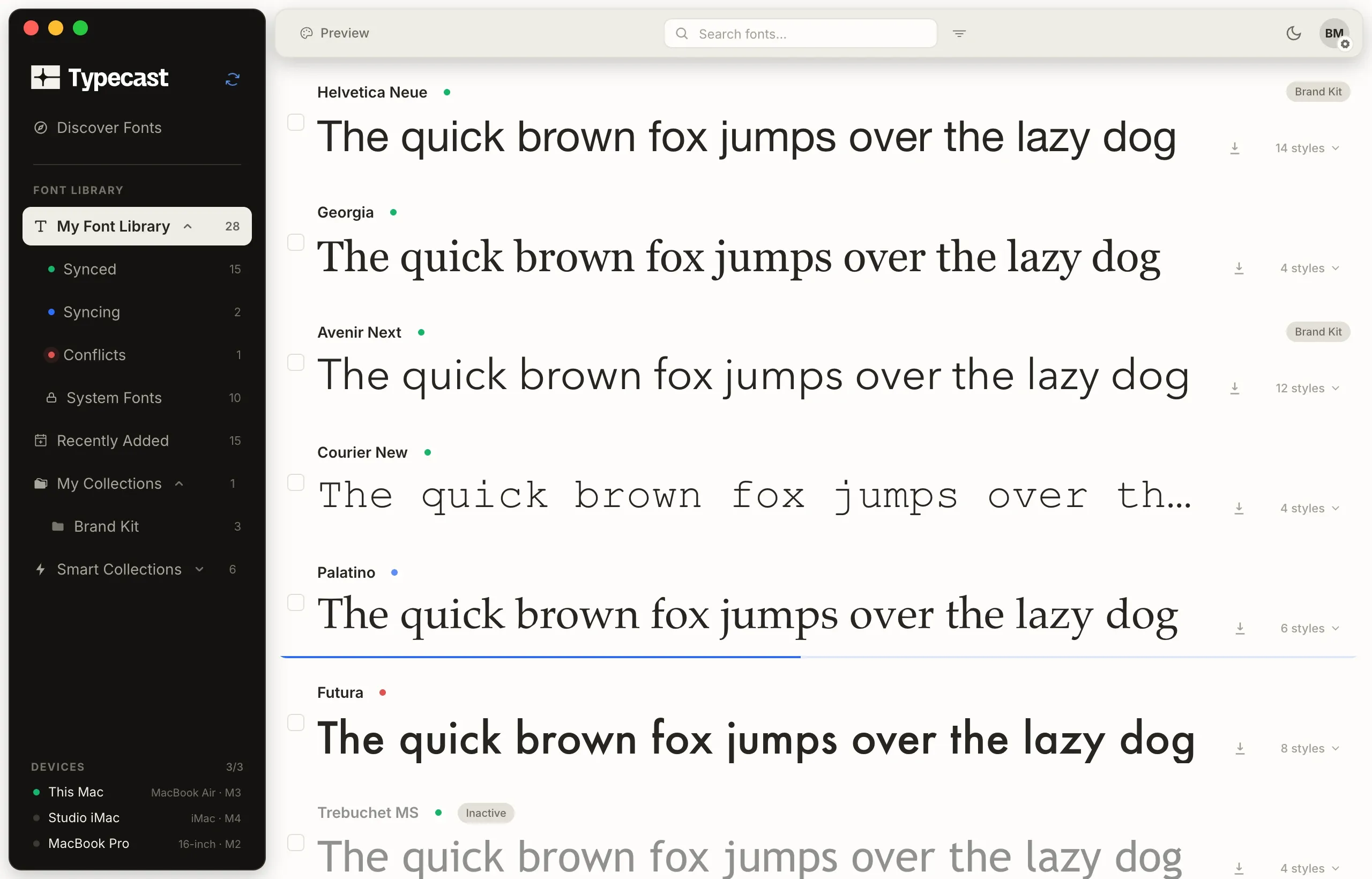This screenshot has width=1372, height=879.
Task: Toggle dark mode with the moon icon
Action: tap(1293, 33)
